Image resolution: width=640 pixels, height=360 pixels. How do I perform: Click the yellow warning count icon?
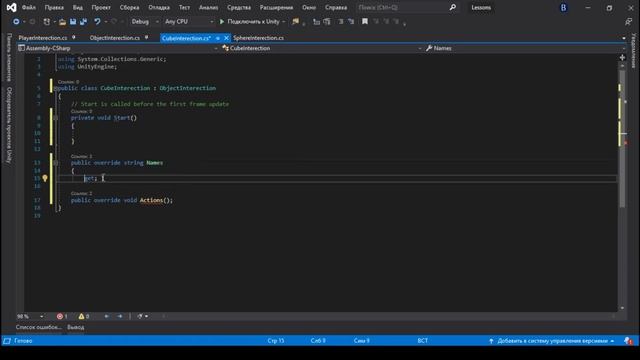coord(81,316)
